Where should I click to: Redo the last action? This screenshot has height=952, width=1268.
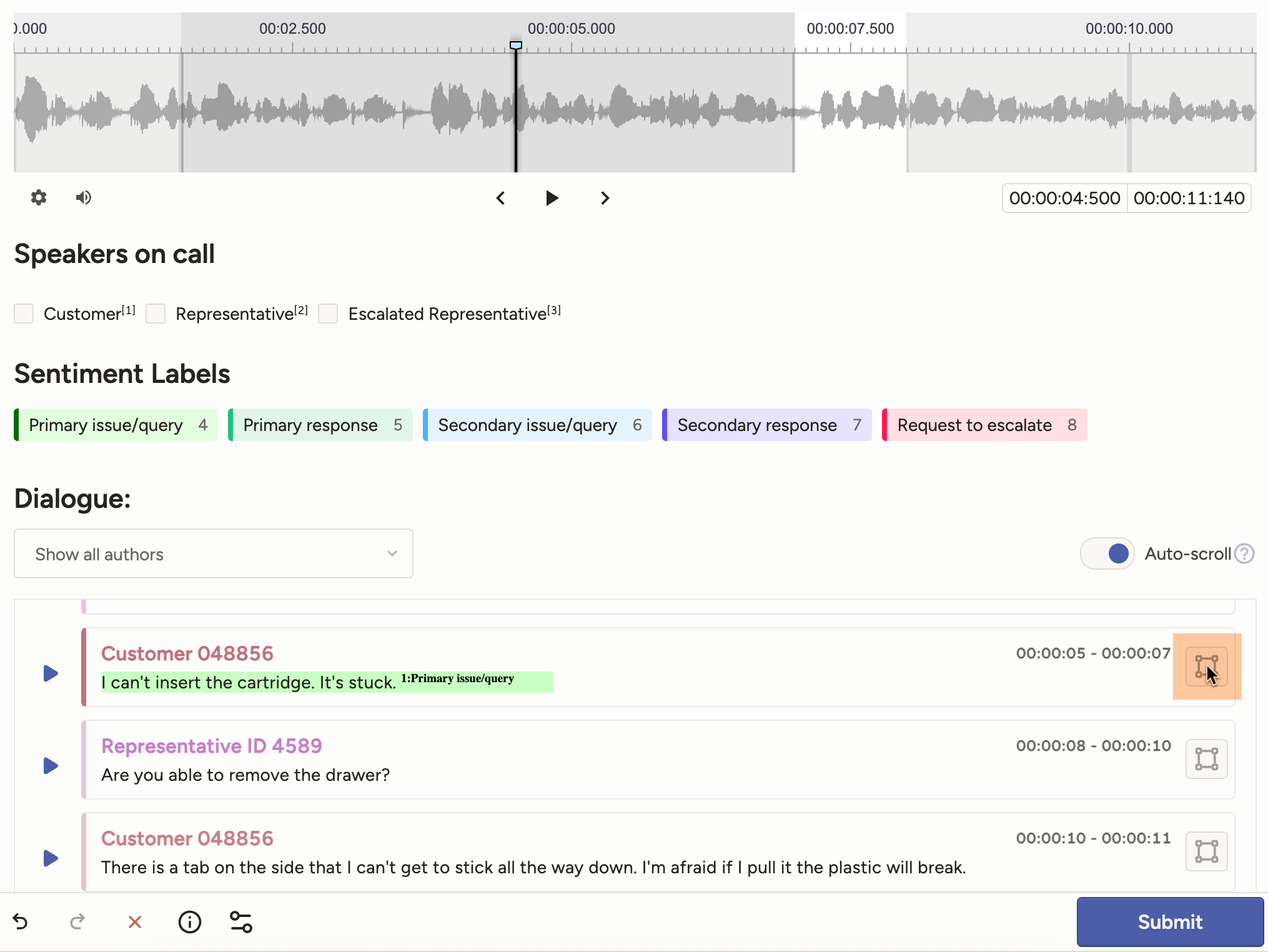[77, 922]
